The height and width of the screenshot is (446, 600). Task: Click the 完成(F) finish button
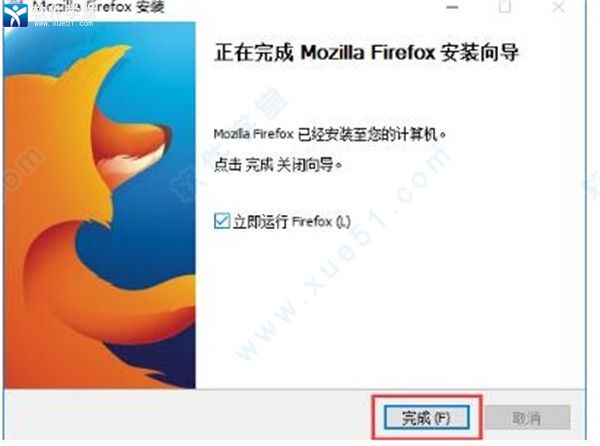click(x=427, y=417)
